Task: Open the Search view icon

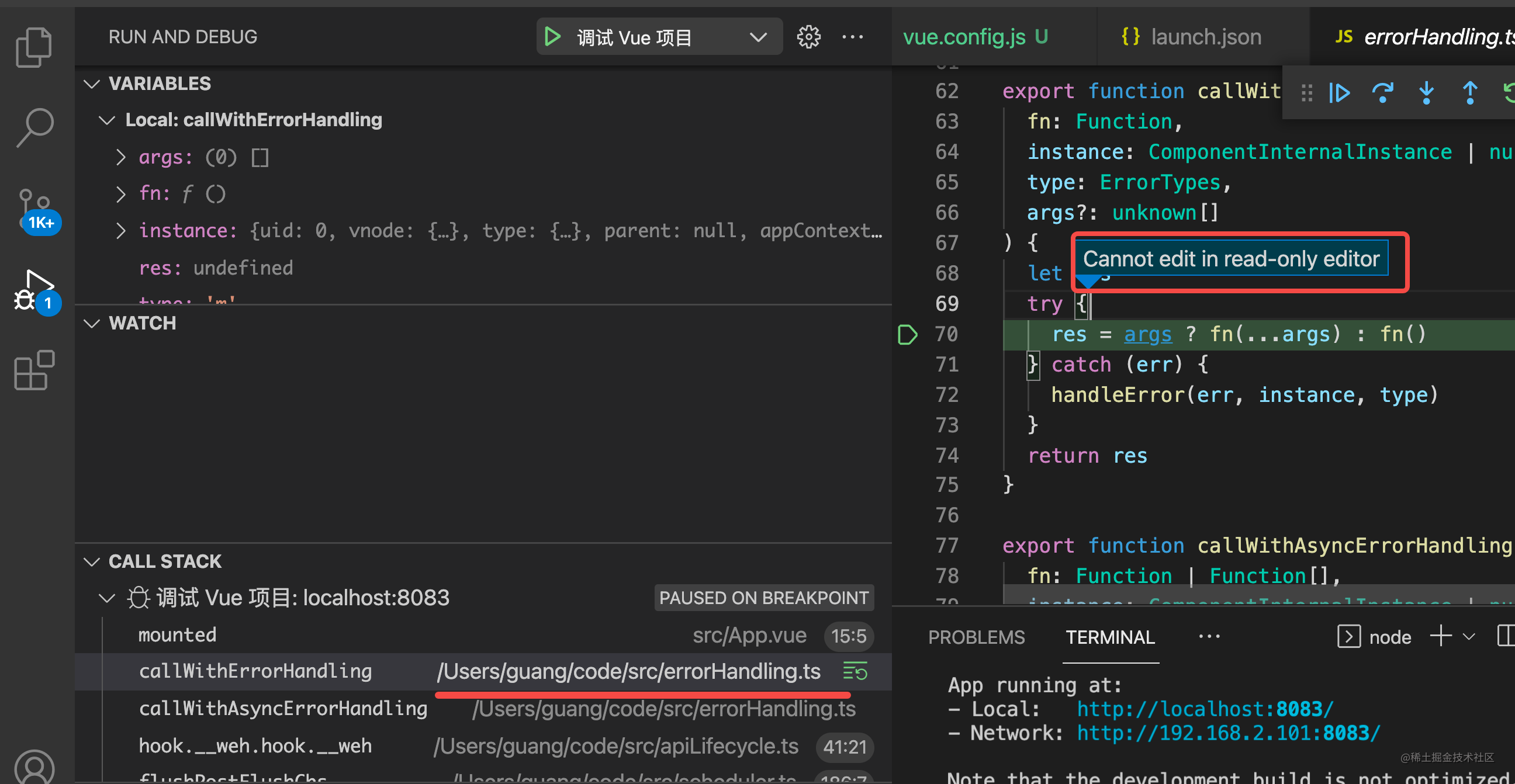Action: tap(35, 126)
